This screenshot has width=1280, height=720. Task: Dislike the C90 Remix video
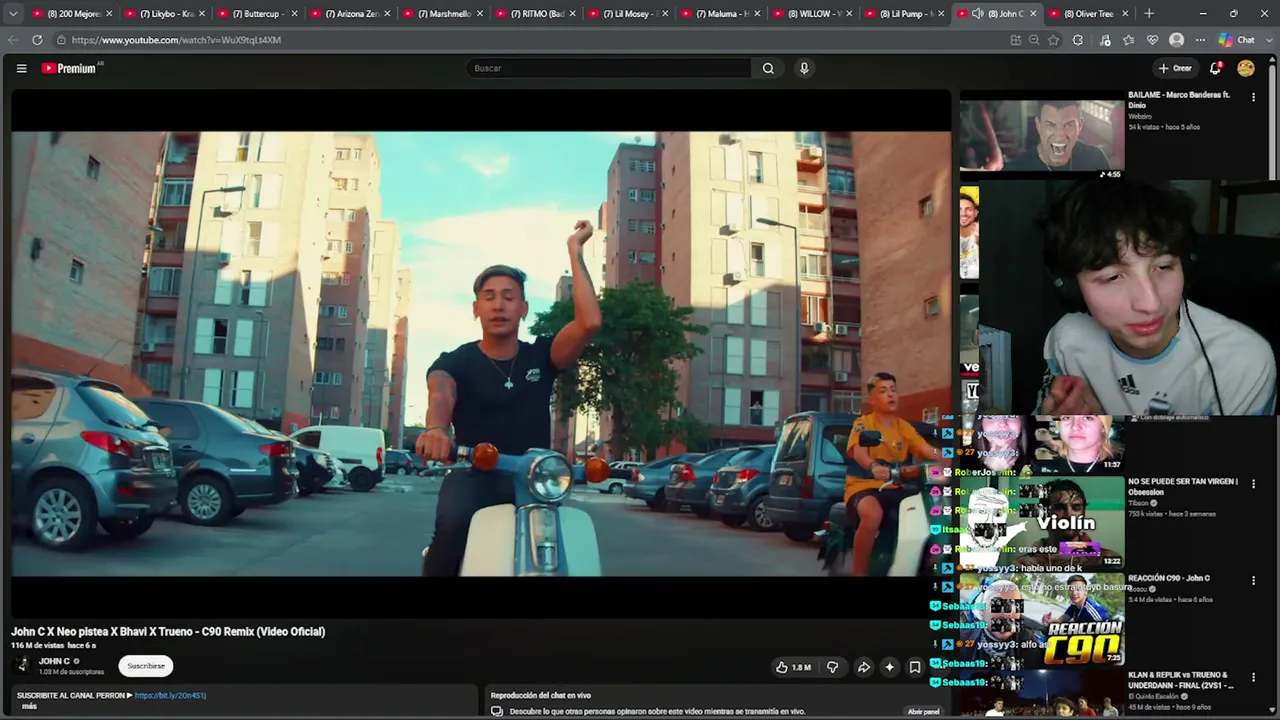click(x=832, y=667)
